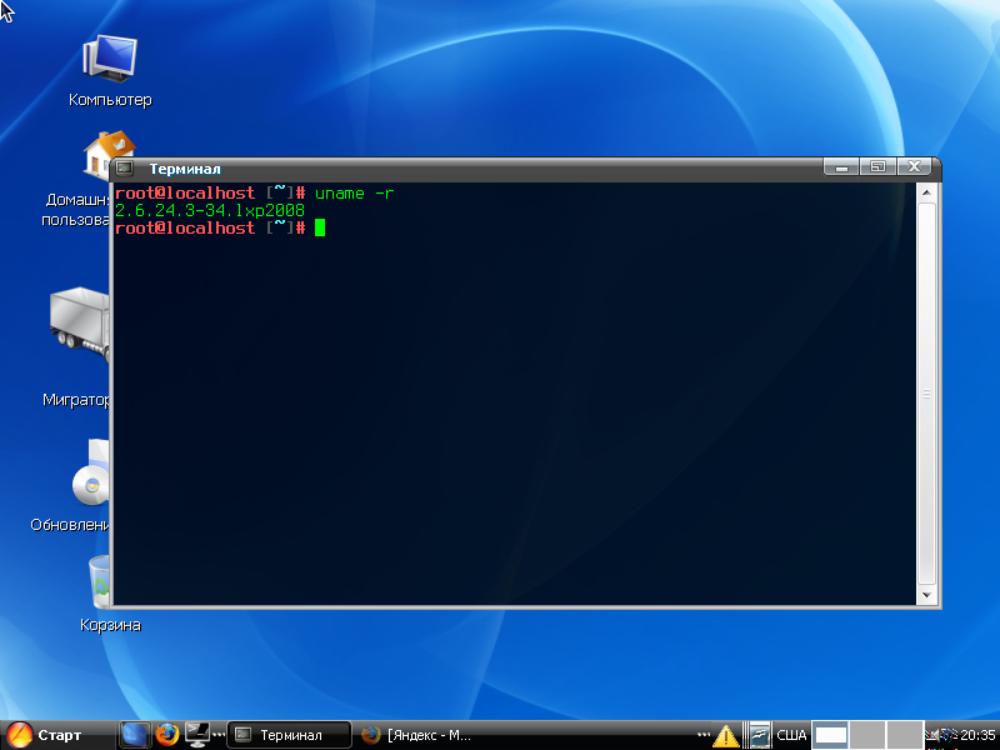Launch Firefox from the quick launch bar

coord(167,735)
